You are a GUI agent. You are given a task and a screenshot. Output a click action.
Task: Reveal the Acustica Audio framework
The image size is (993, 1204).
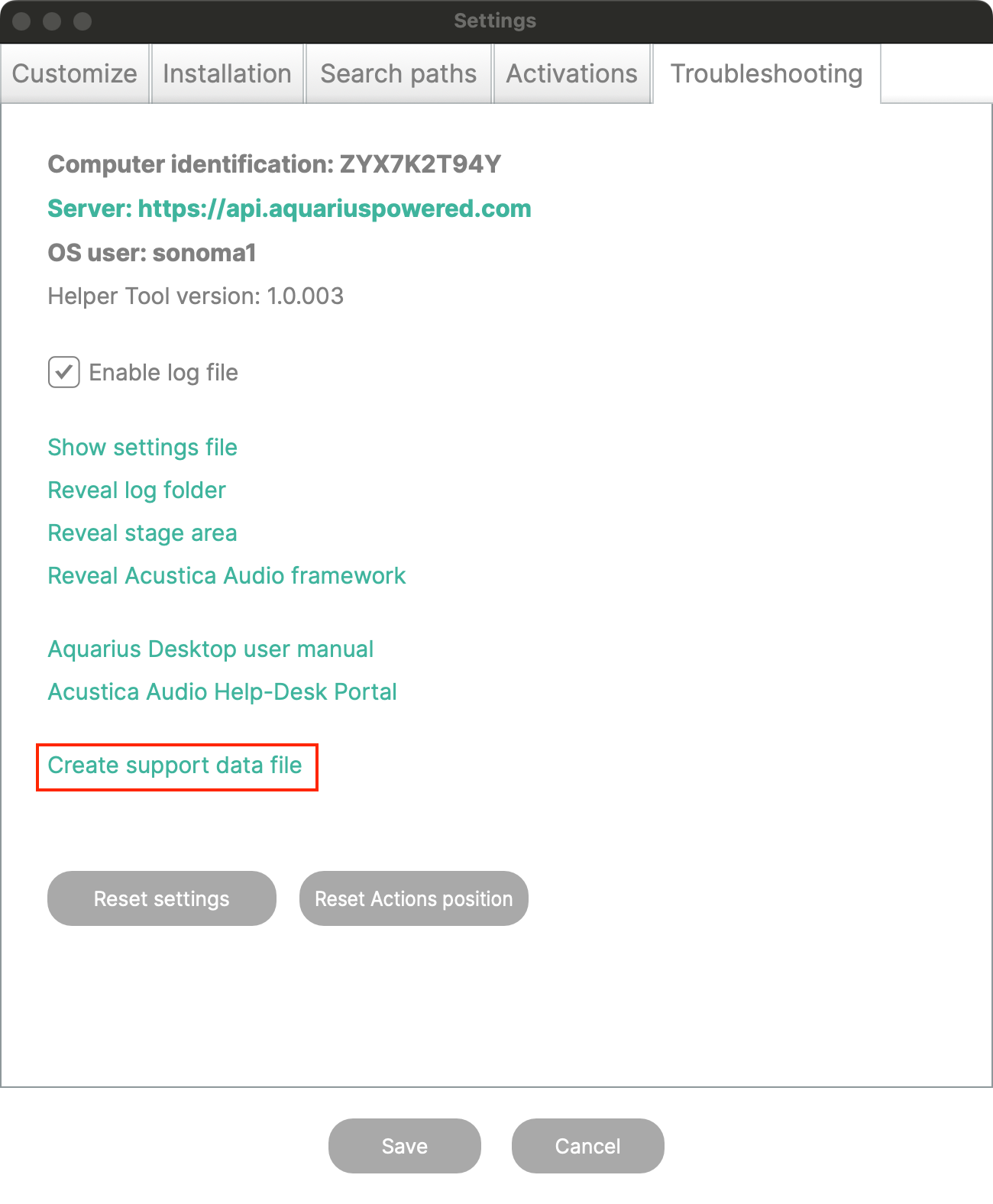pos(226,576)
